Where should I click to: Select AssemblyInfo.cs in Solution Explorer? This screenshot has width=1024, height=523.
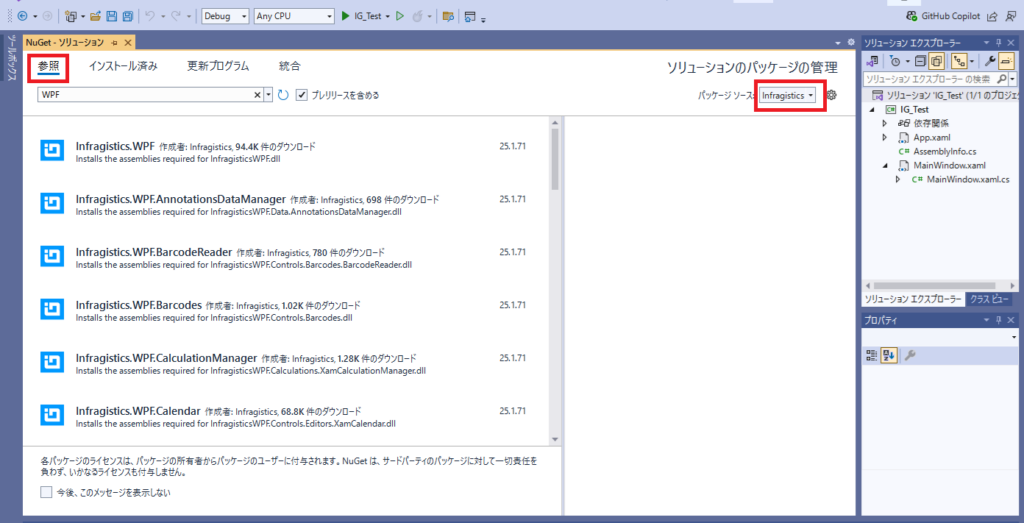(x=944, y=151)
